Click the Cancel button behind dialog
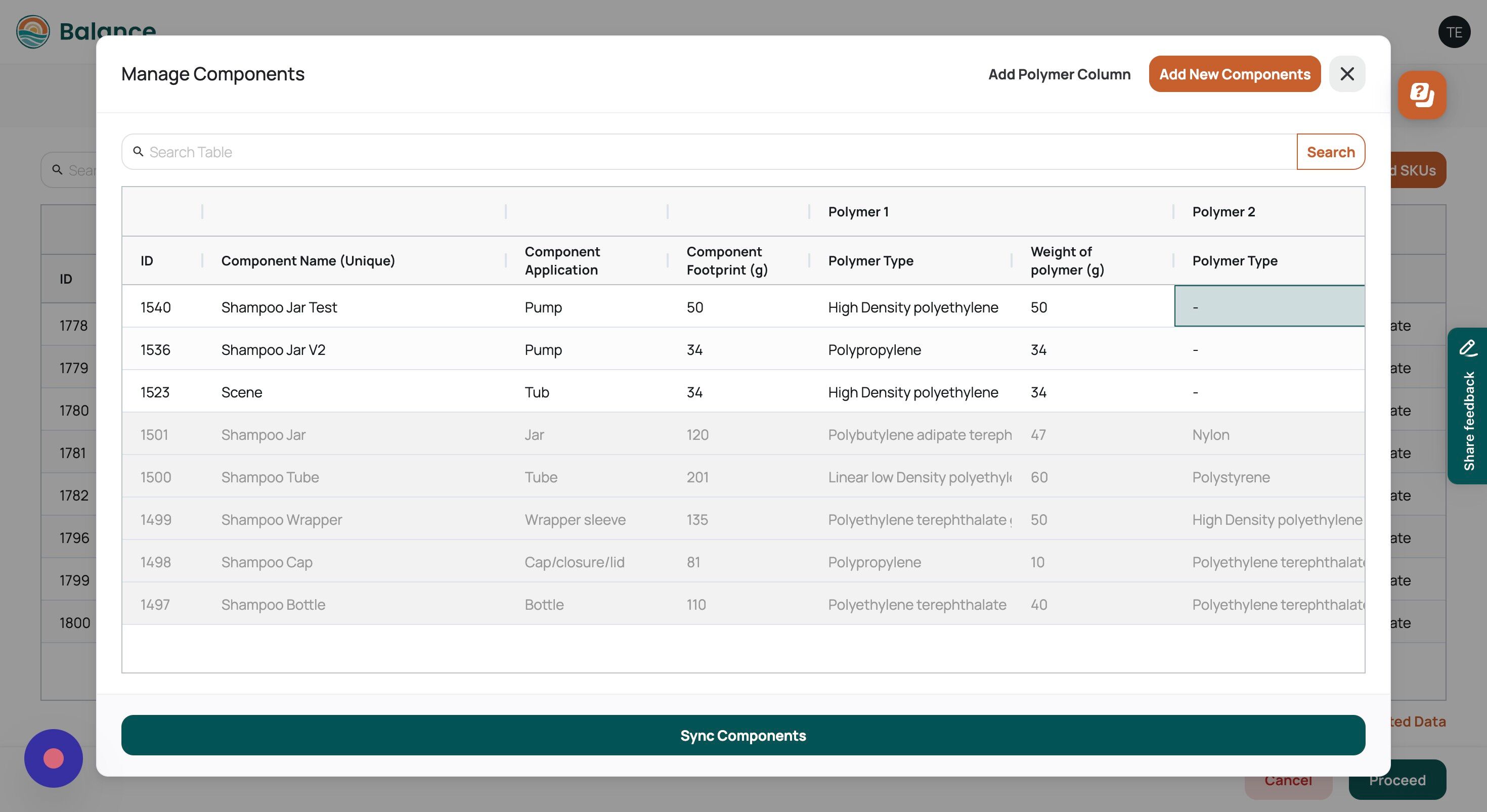1487x812 pixels. pyautogui.click(x=1288, y=780)
